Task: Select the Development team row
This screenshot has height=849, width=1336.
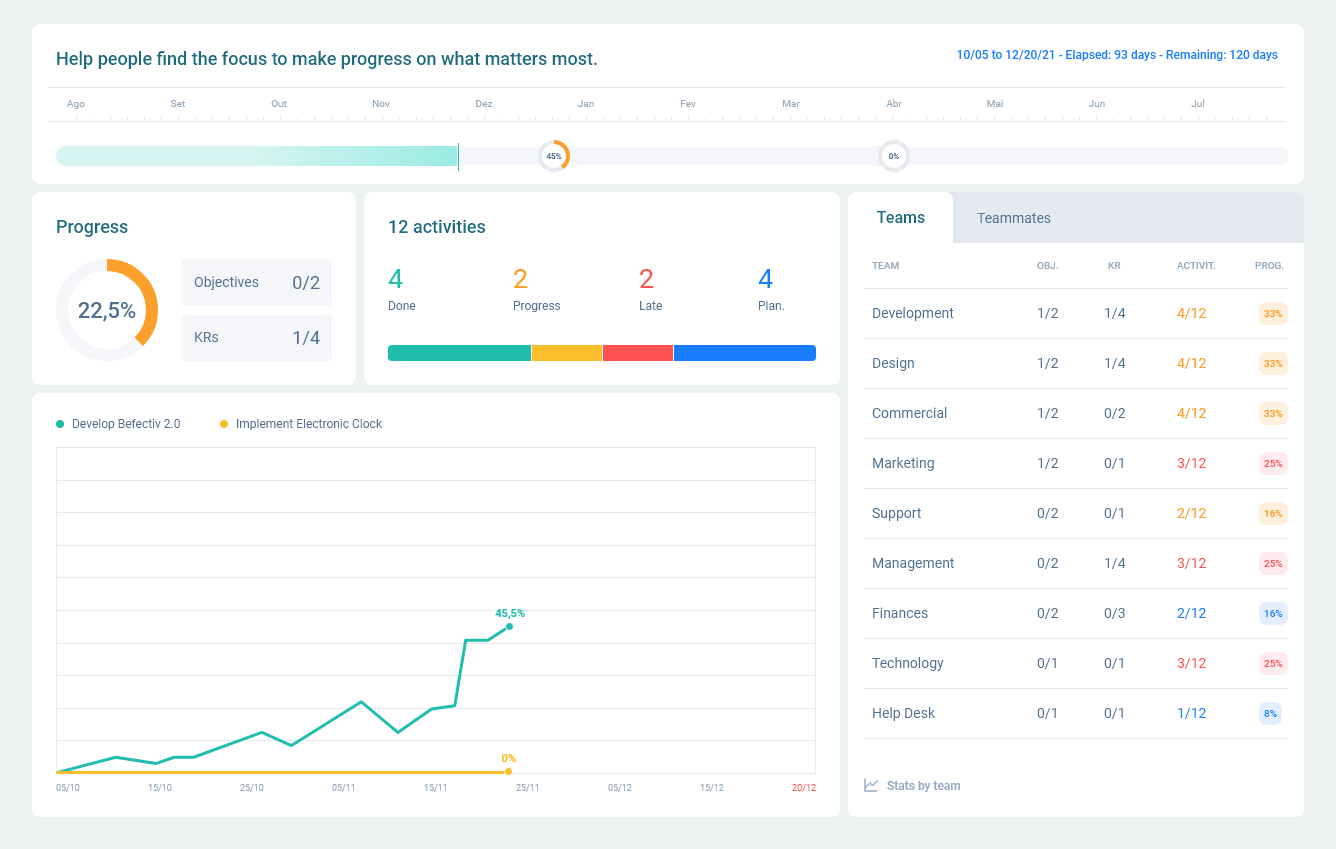Action: (913, 313)
